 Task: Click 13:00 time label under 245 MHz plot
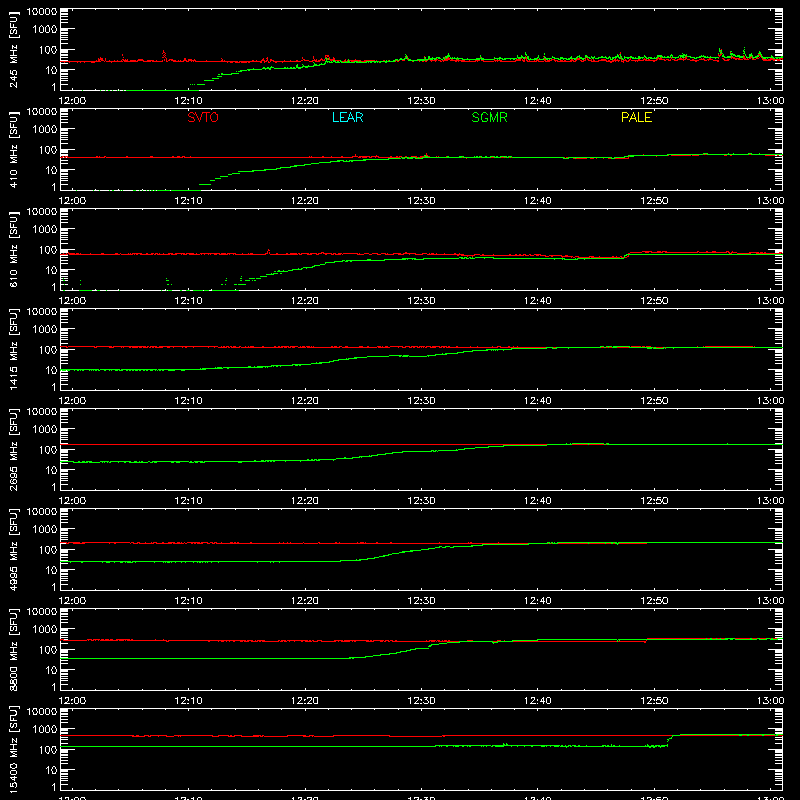pyautogui.click(x=770, y=101)
